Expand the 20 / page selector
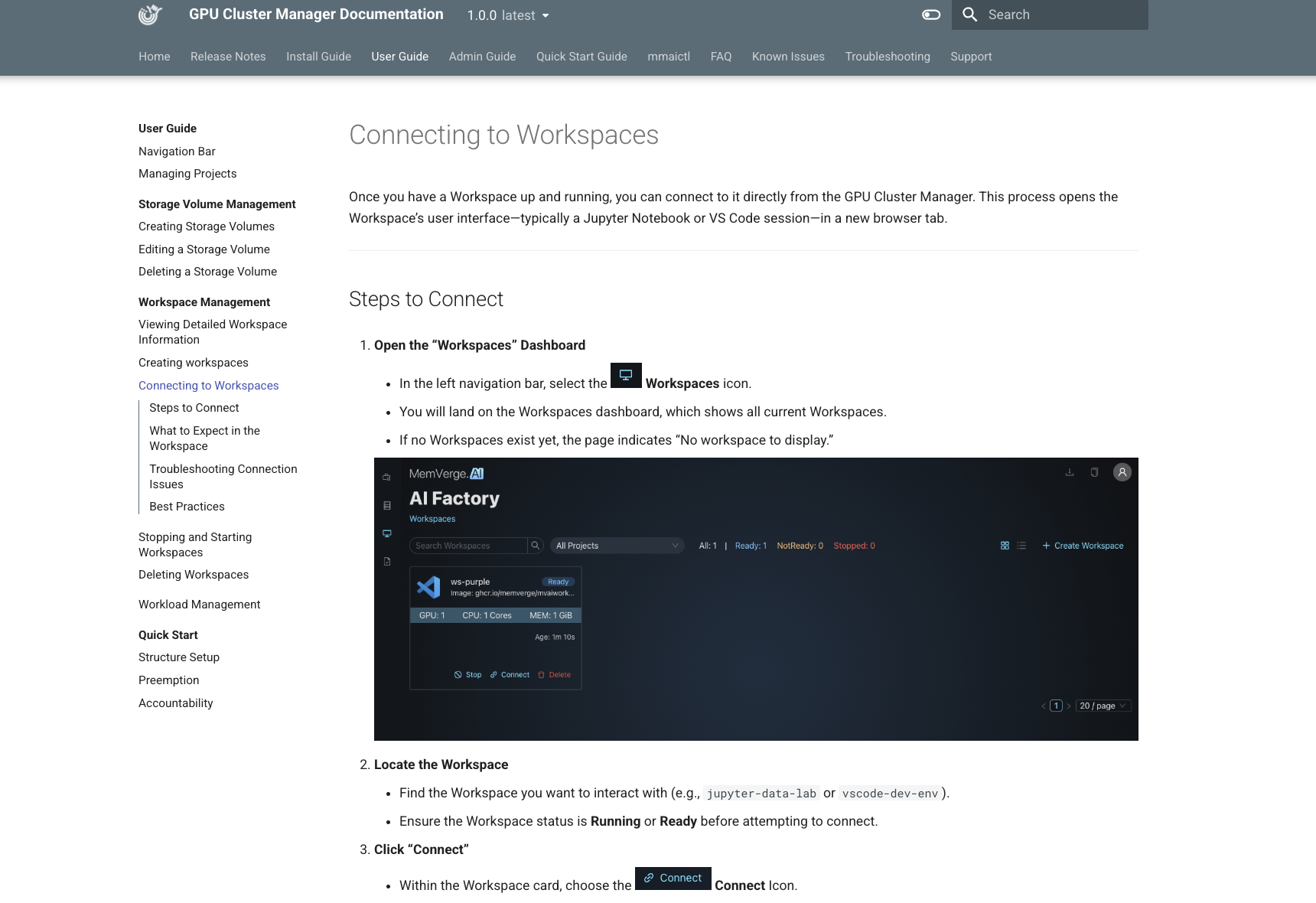Image resolution: width=1316 pixels, height=903 pixels. coord(1103,706)
